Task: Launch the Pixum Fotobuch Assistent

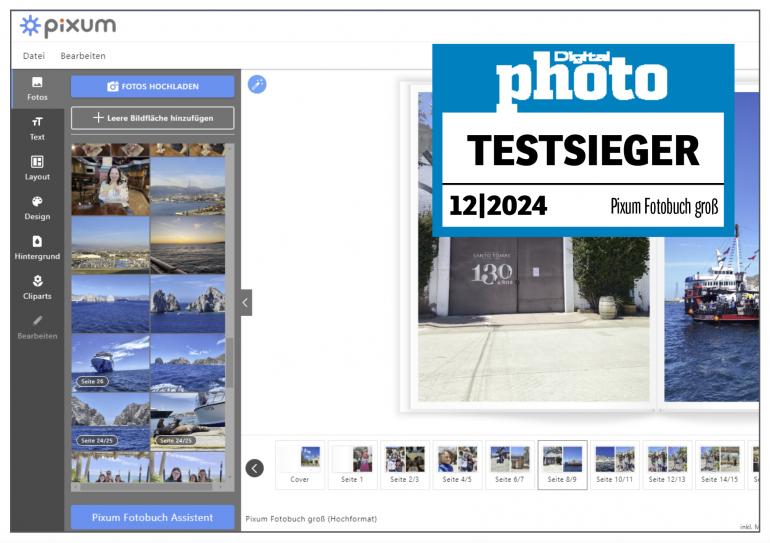Action: 153,517
